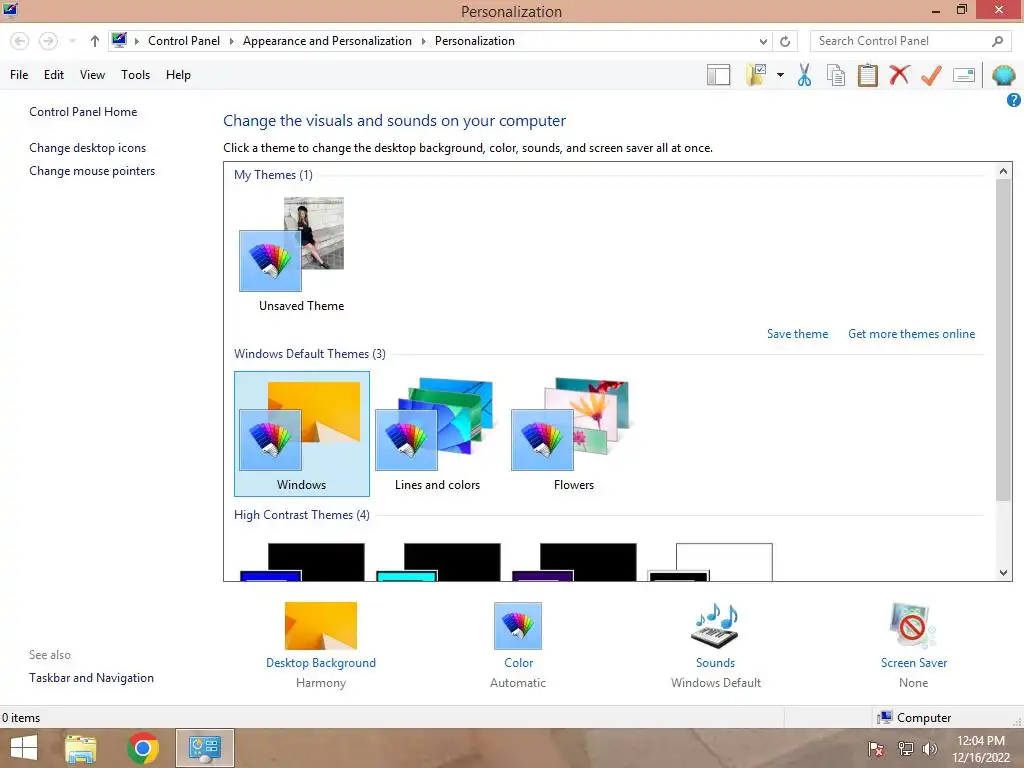Click the Paste clipboard icon

(867, 75)
